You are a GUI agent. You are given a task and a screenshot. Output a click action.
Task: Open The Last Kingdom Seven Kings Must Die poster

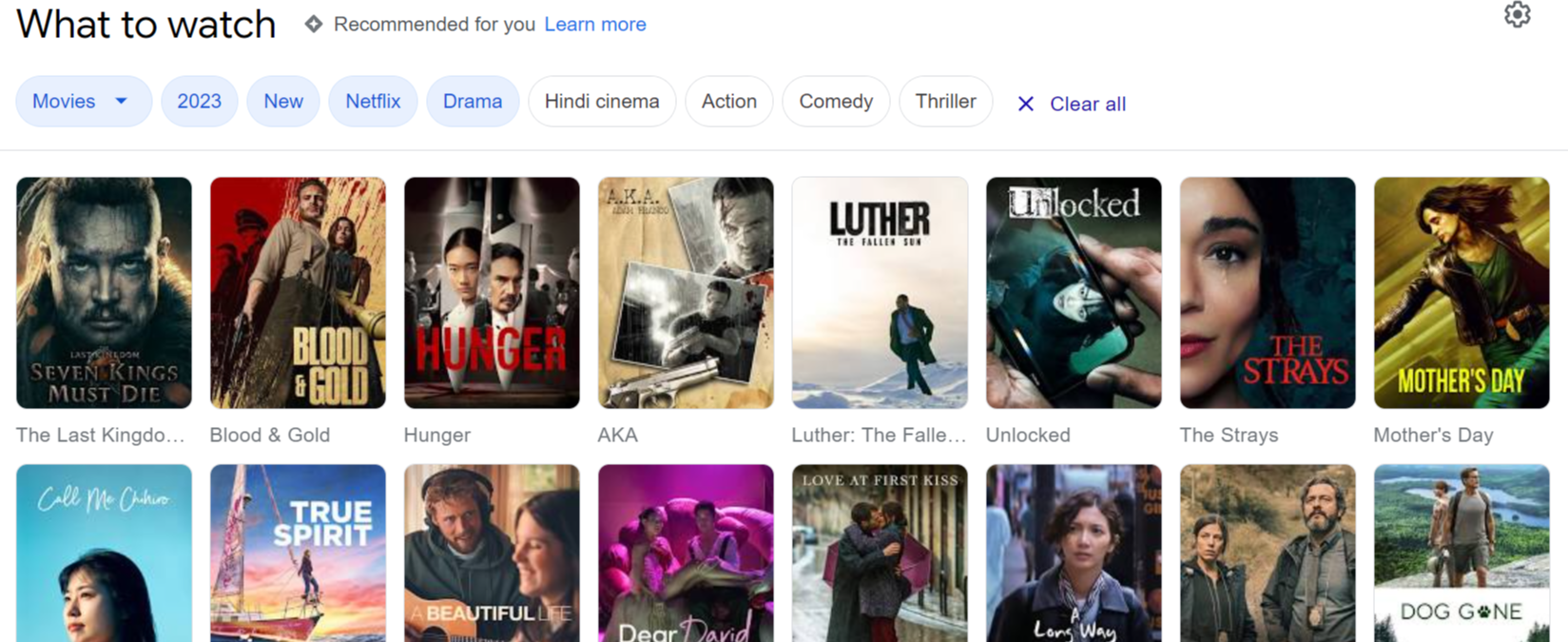click(104, 293)
